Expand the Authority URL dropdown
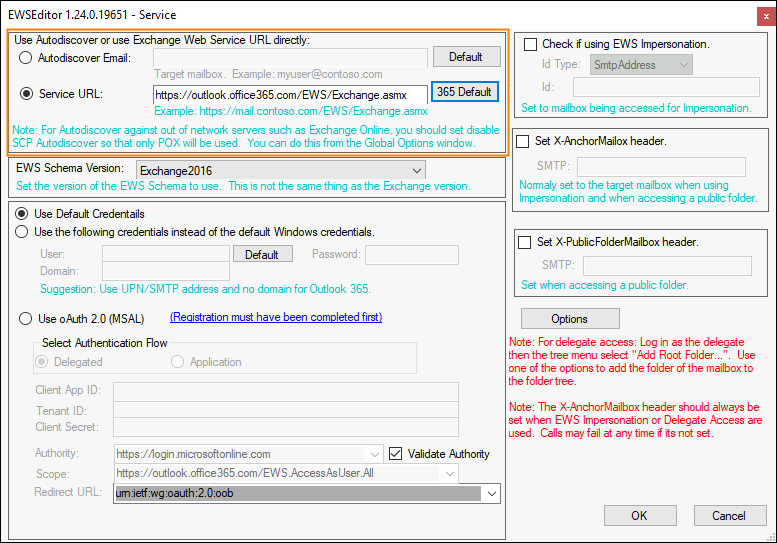Image resolution: width=777 pixels, height=543 pixels. point(374,454)
